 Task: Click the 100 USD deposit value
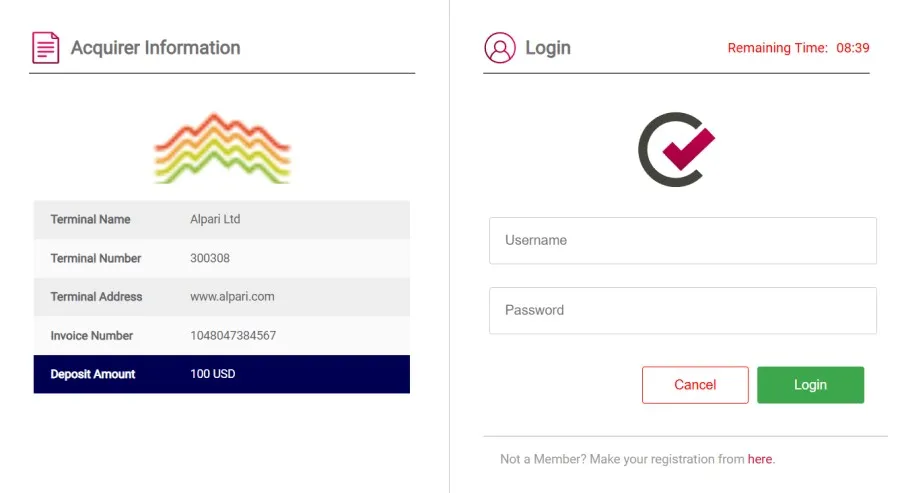coord(213,374)
